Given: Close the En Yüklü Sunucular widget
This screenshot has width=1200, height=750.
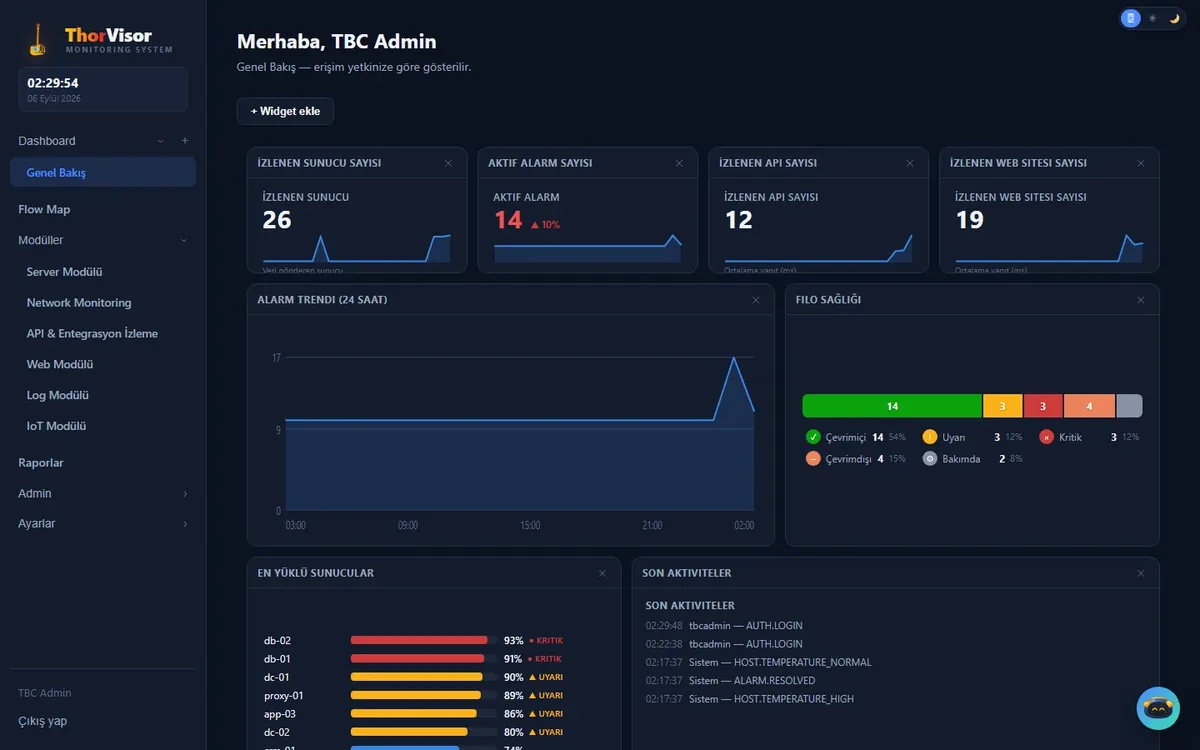Looking at the screenshot, I should [x=602, y=573].
